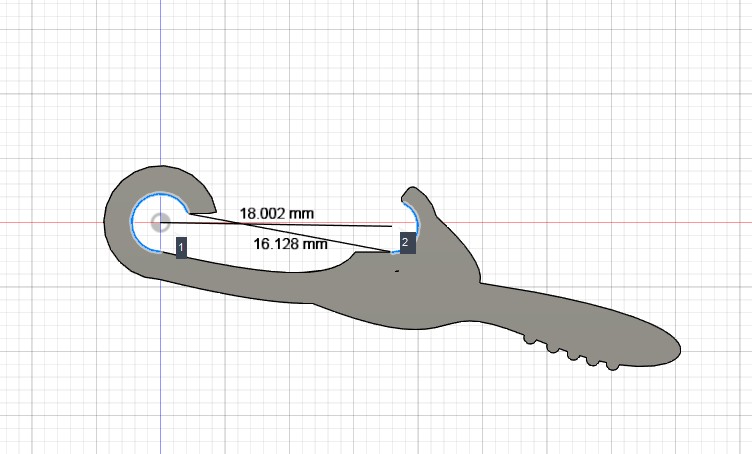Select the last grip bump near handle end
Screen dimensions: 752x454
coord(612,366)
